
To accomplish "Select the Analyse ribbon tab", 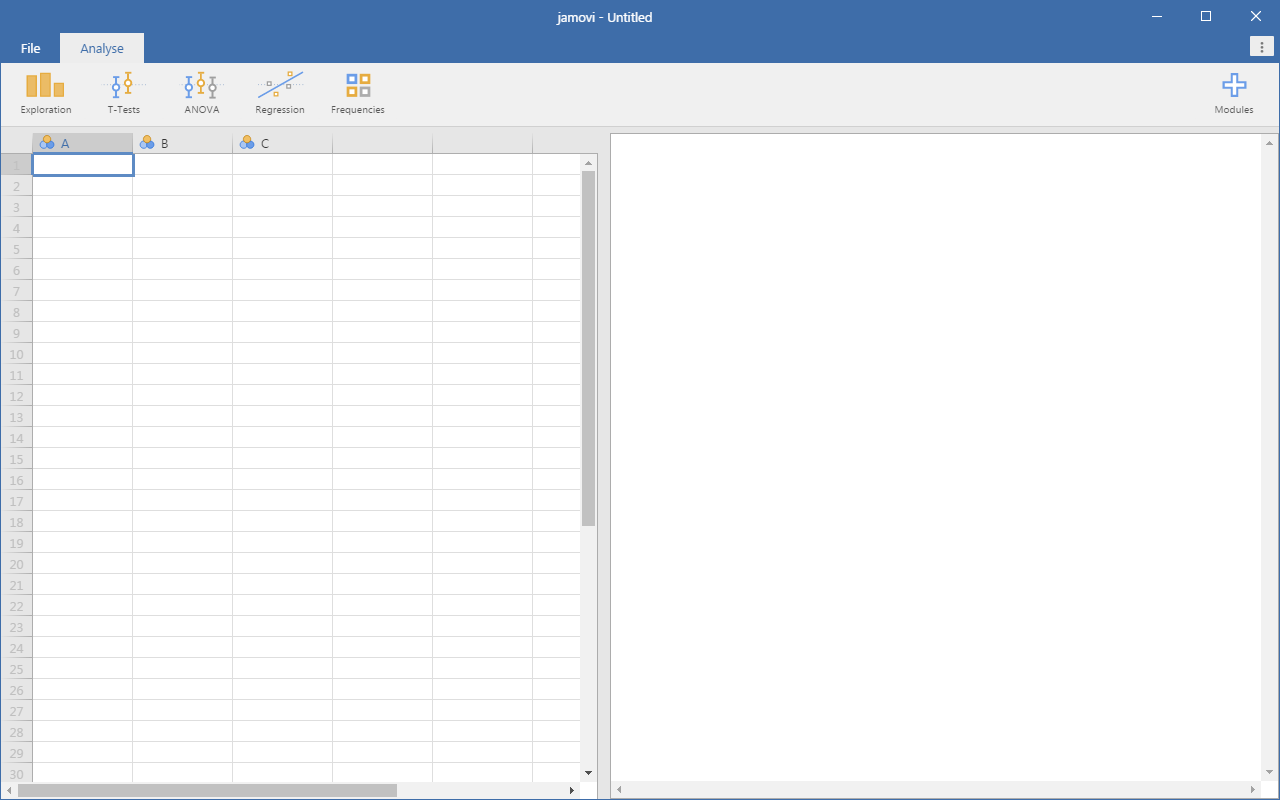I will tap(101, 47).
